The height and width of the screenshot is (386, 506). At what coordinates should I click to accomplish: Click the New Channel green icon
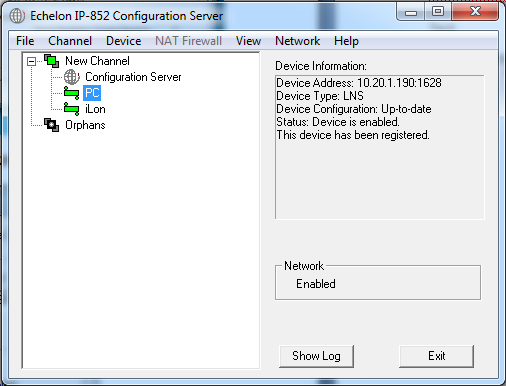click(x=52, y=61)
